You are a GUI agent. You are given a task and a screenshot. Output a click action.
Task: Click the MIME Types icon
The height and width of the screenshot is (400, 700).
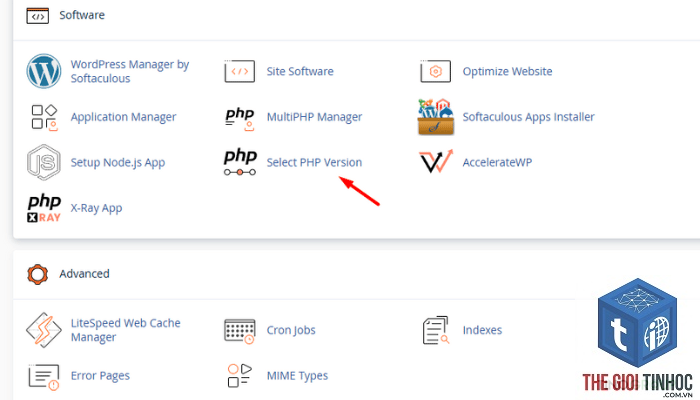pos(240,375)
